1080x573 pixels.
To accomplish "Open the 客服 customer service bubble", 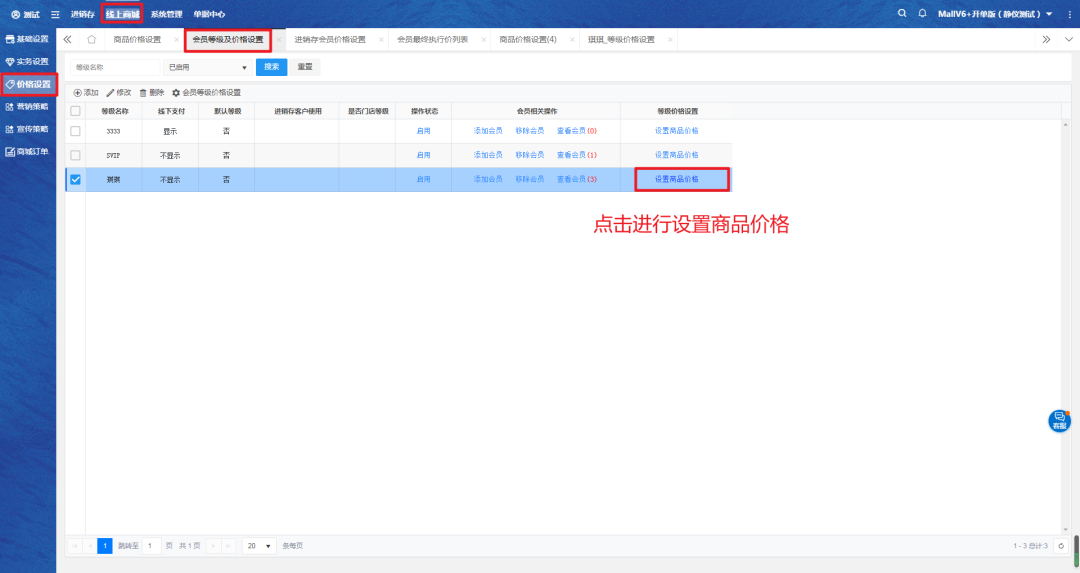I will (1059, 421).
